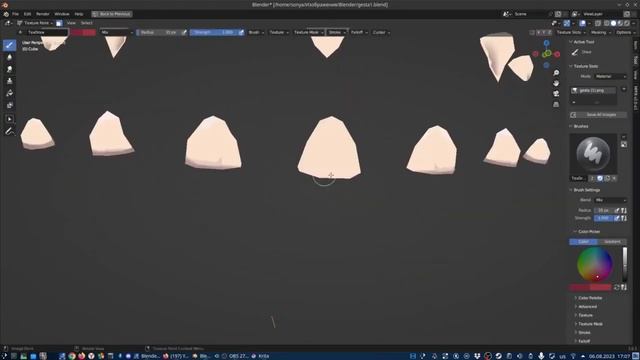Screen dimensions: 640x360
Task: Click the color wheel picker
Action: pos(595,264)
